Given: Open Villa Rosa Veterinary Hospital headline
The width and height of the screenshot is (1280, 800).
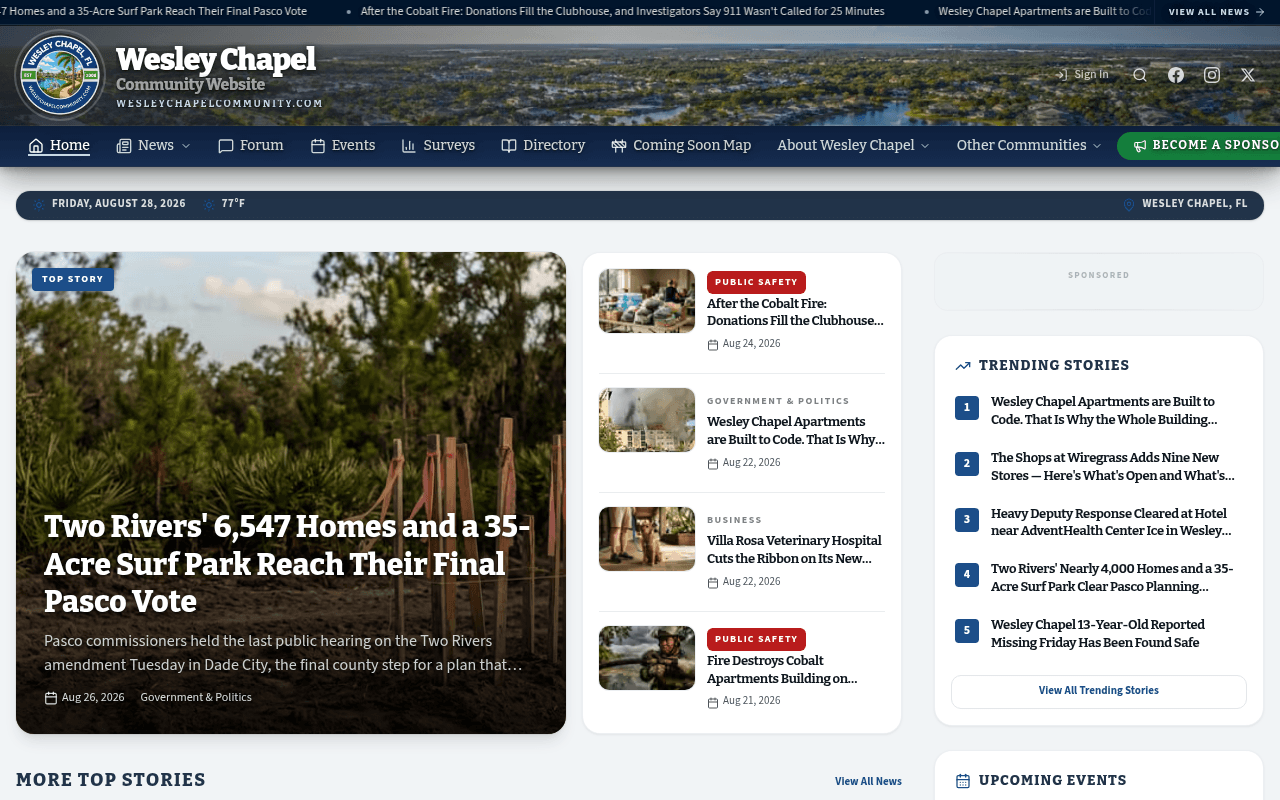Looking at the screenshot, I should (795, 550).
